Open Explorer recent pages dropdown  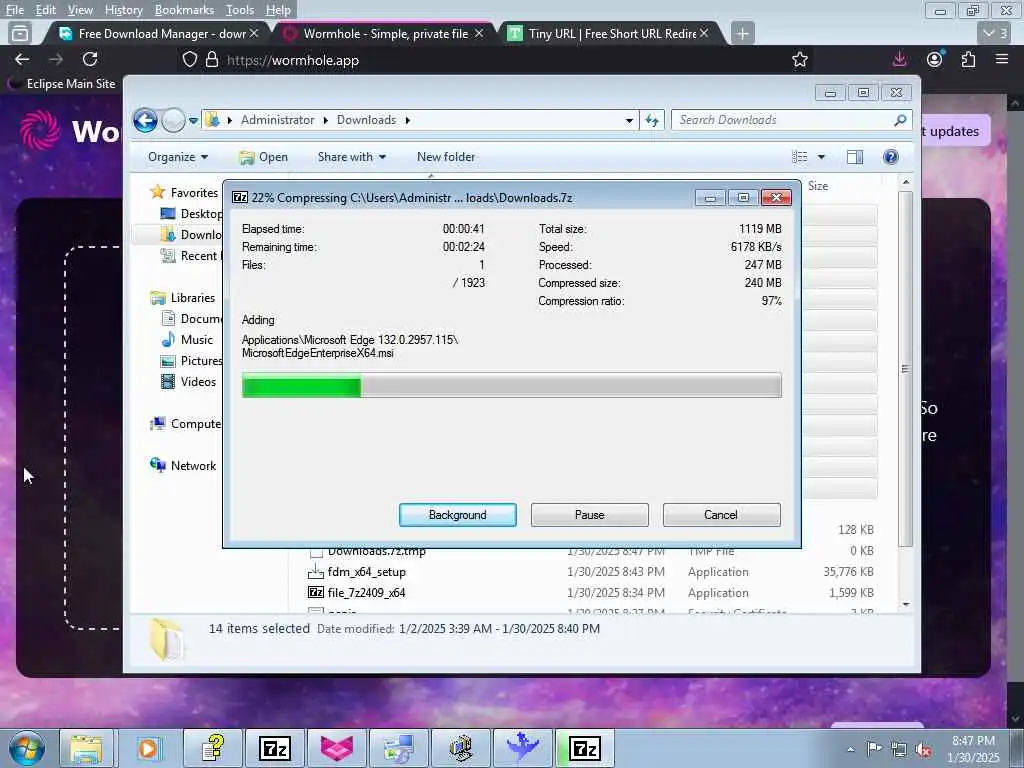(193, 121)
